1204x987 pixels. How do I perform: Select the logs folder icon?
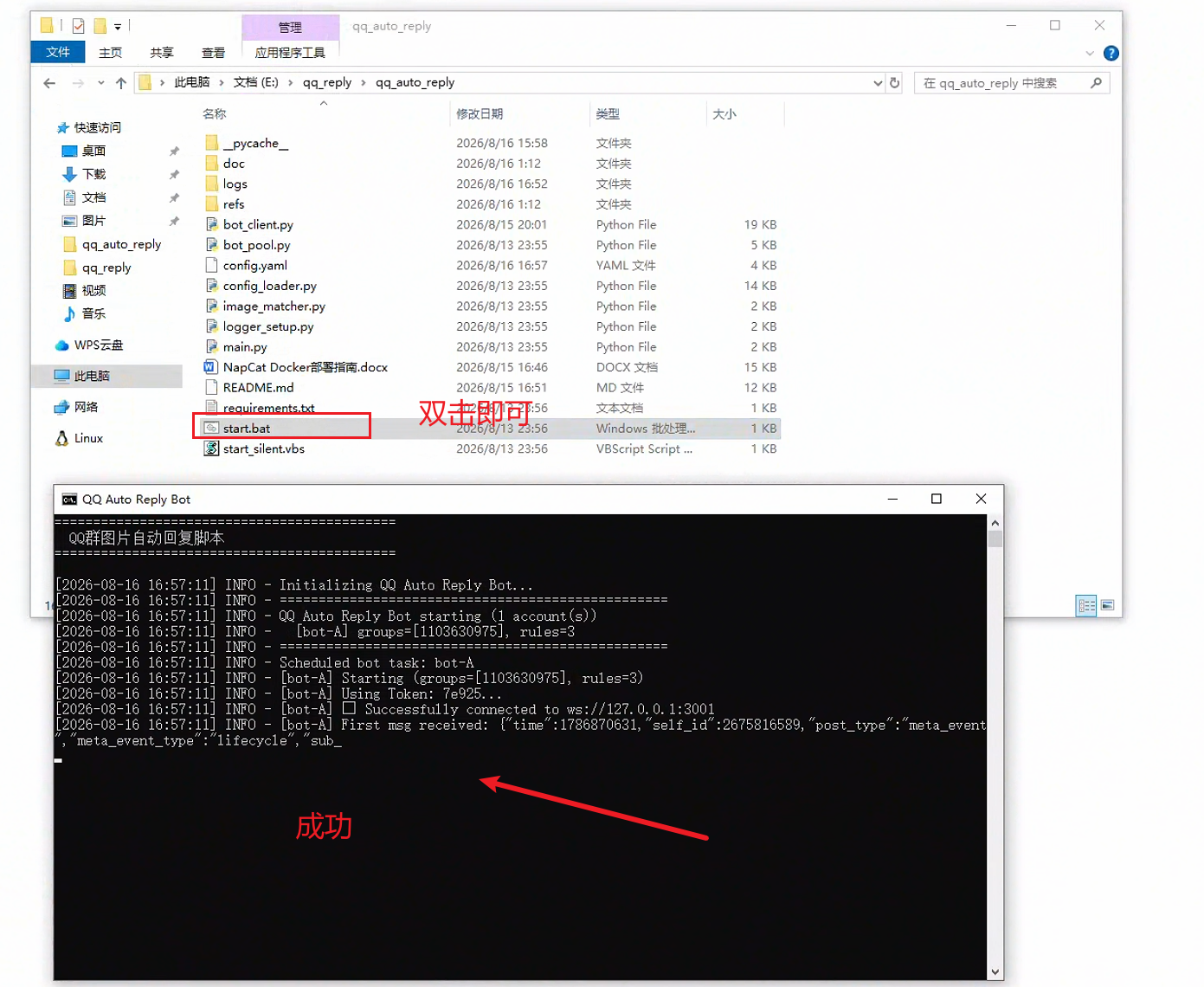point(211,184)
